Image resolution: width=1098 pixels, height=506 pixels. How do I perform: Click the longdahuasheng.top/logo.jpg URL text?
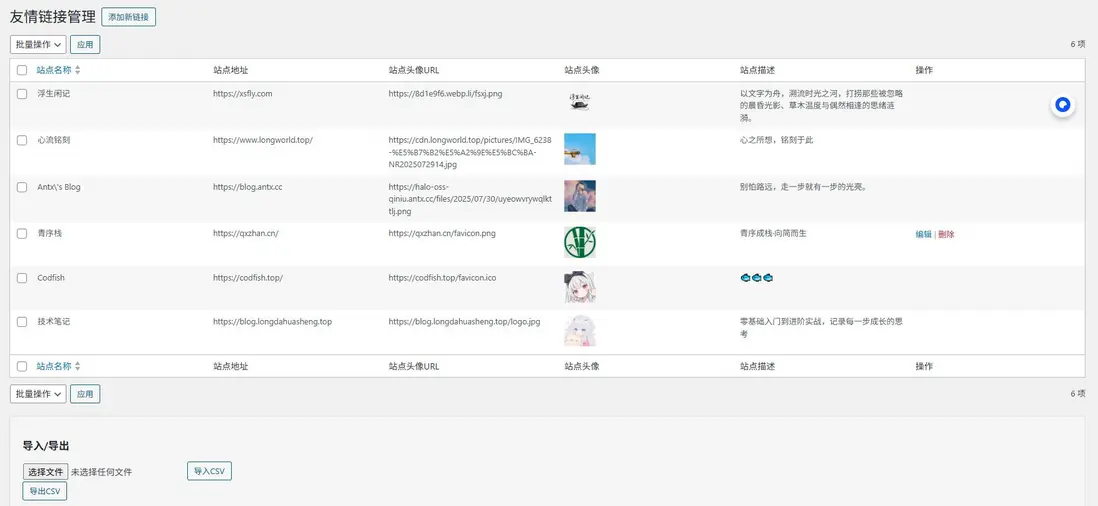pos(464,322)
